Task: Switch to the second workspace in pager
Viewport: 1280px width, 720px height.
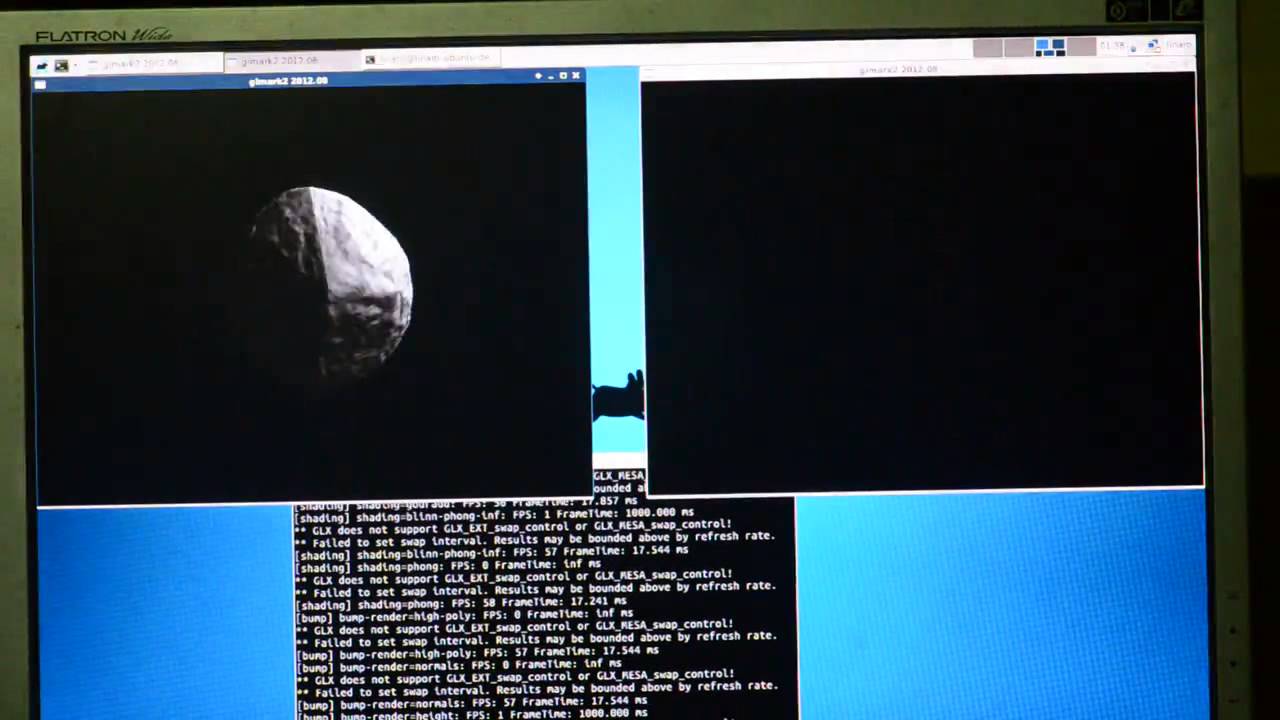Action: tap(1019, 47)
